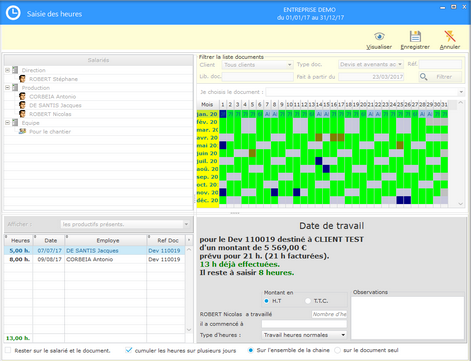Select the T.T.C. radio button

tap(308, 301)
